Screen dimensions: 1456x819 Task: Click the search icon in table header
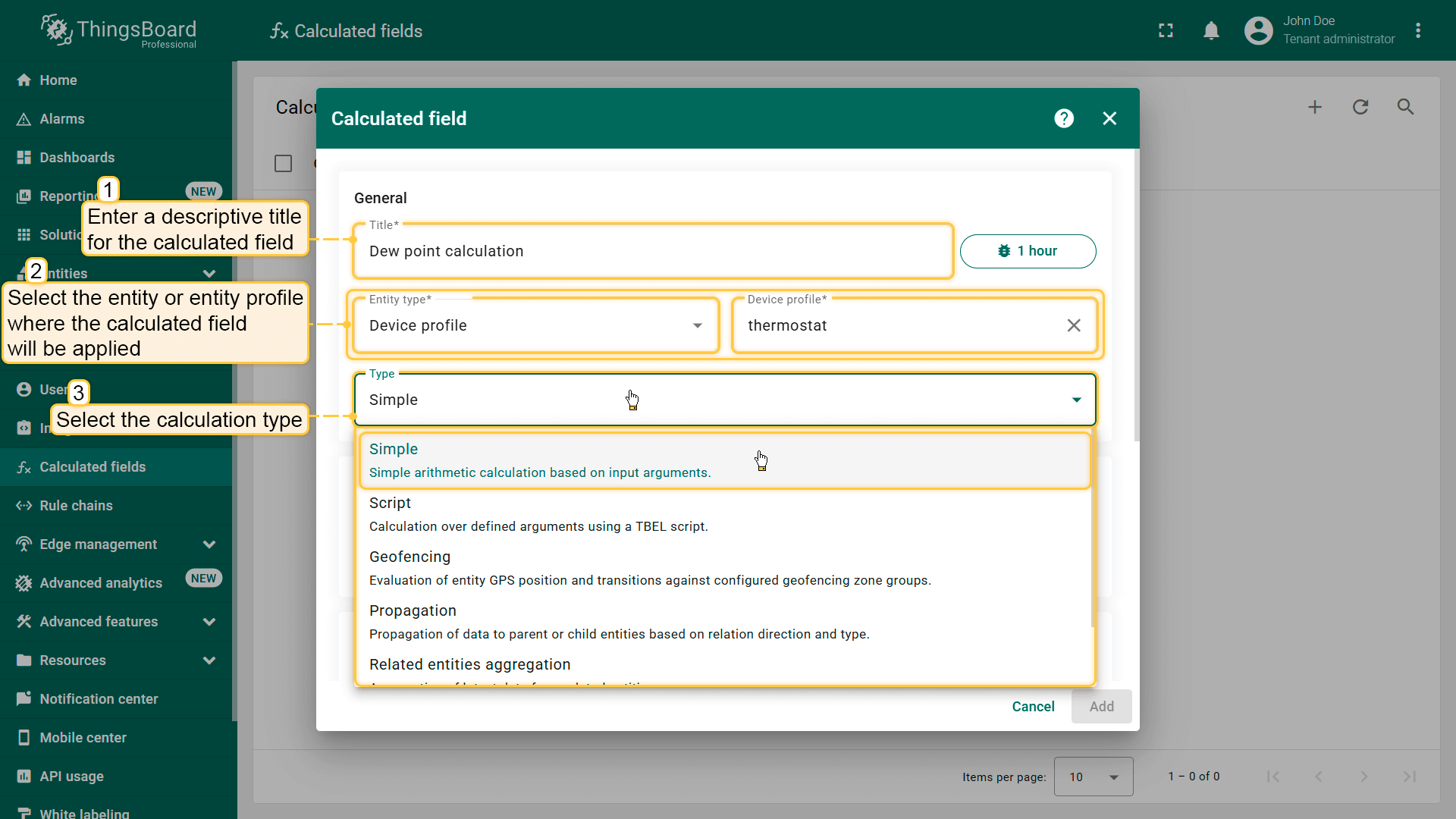[1405, 107]
